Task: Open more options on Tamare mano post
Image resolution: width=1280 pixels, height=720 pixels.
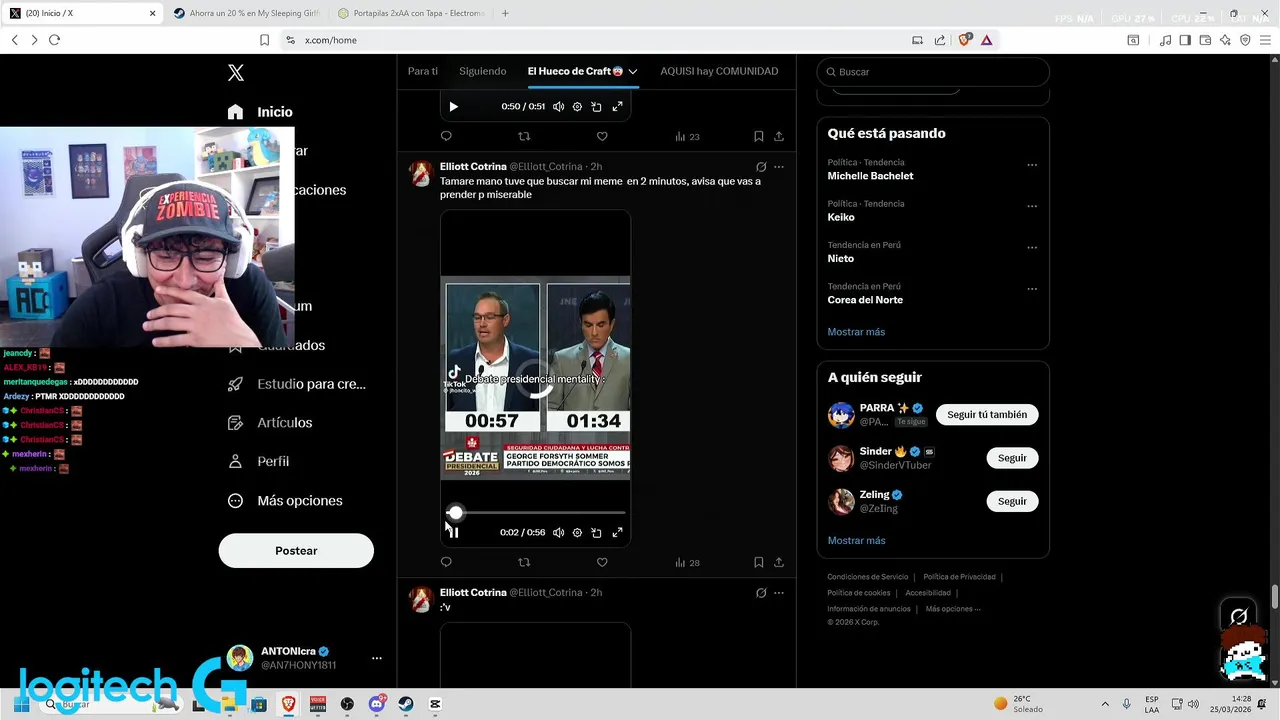Action: 779,167
